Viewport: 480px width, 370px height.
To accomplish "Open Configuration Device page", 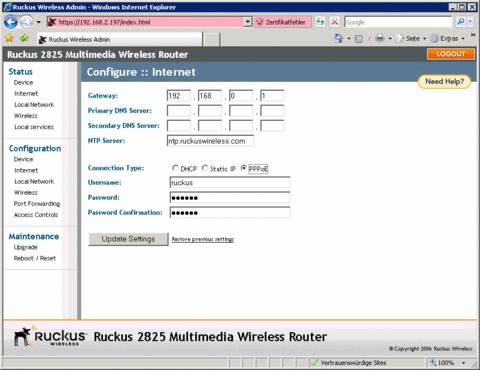I will tap(23, 159).
